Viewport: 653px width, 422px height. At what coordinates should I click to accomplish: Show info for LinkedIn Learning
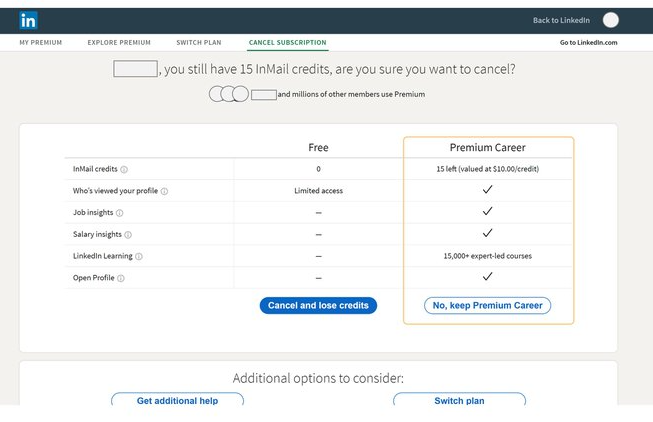(x=139, y=256)
